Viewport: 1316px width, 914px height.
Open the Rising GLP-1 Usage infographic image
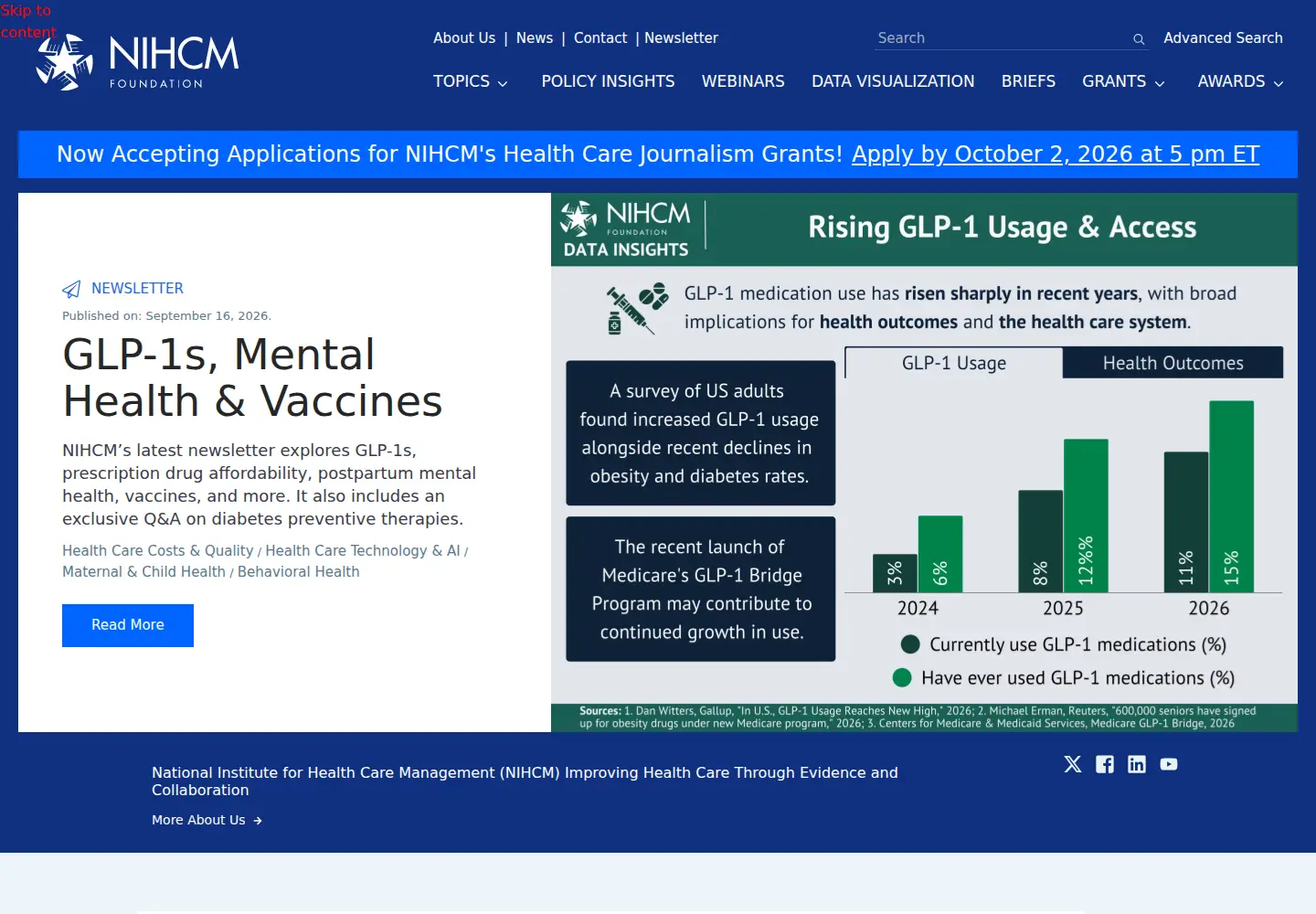[924, 462]
